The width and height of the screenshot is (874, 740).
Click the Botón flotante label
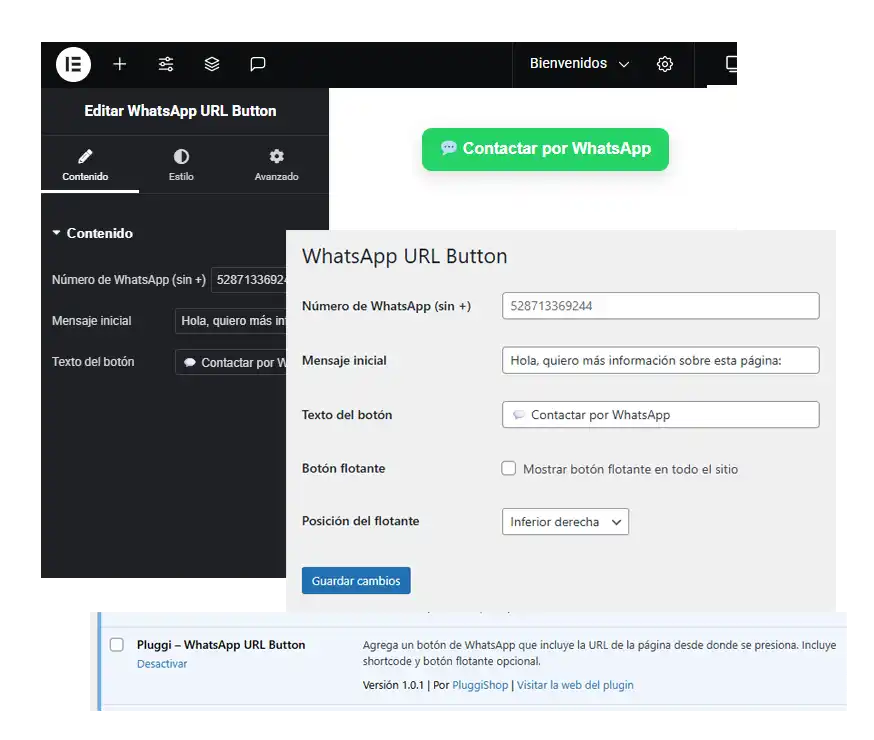point(343,468)
